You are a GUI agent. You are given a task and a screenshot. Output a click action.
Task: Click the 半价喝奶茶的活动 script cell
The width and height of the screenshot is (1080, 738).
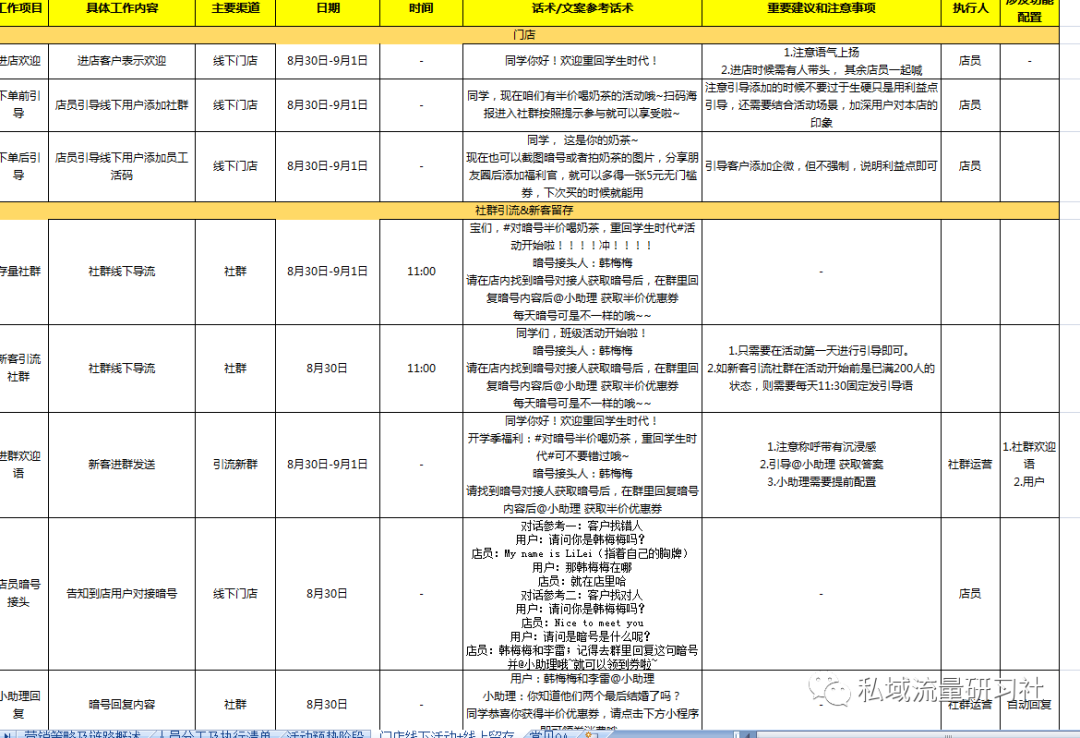[x=583, y=105]
